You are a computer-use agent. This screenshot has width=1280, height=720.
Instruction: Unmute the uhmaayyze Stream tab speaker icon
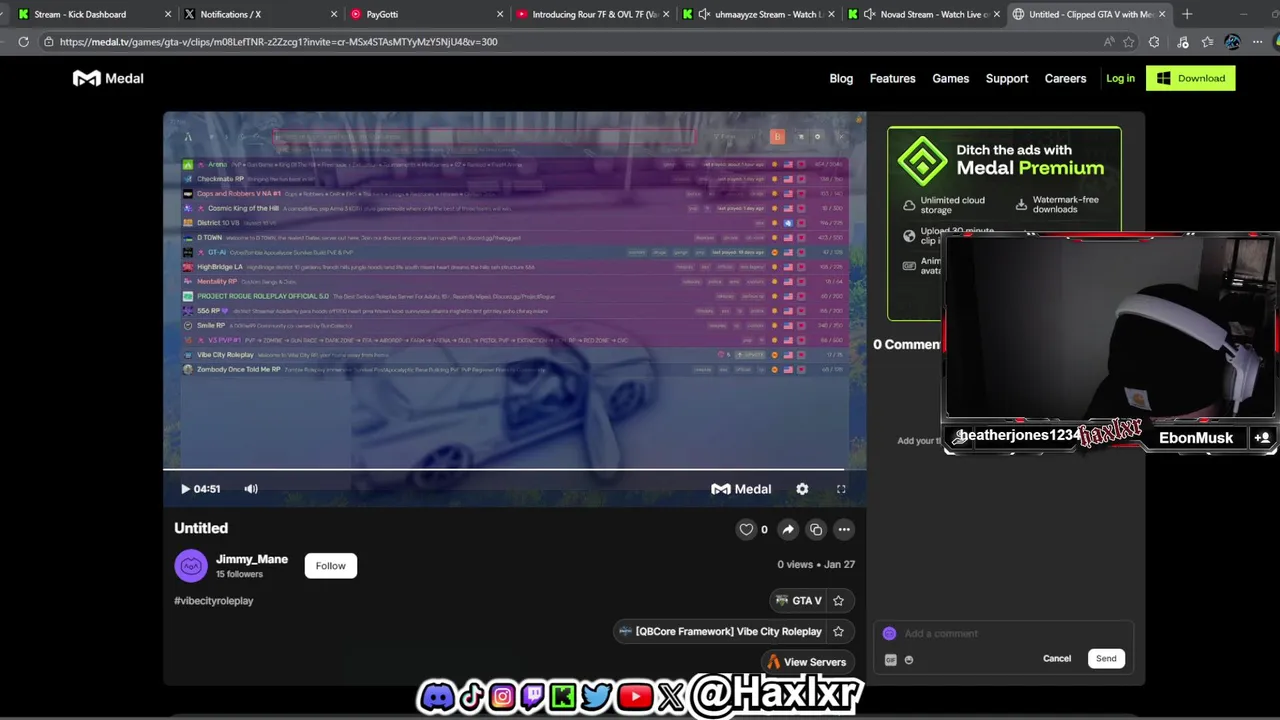coord(704,14)
